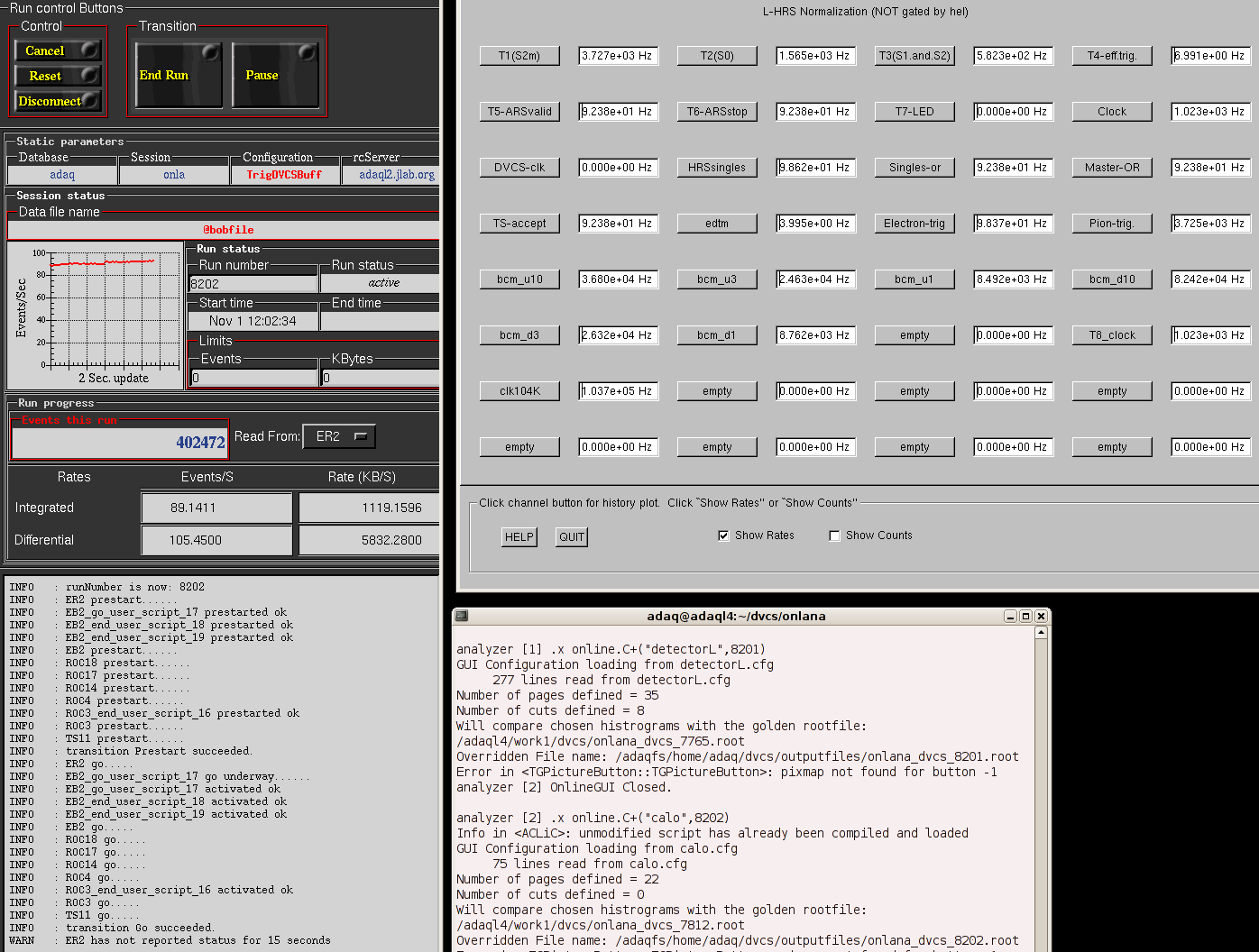
Task: Minimize the adaq@adaql4 terminal window
Action: tap(1010, 617)
